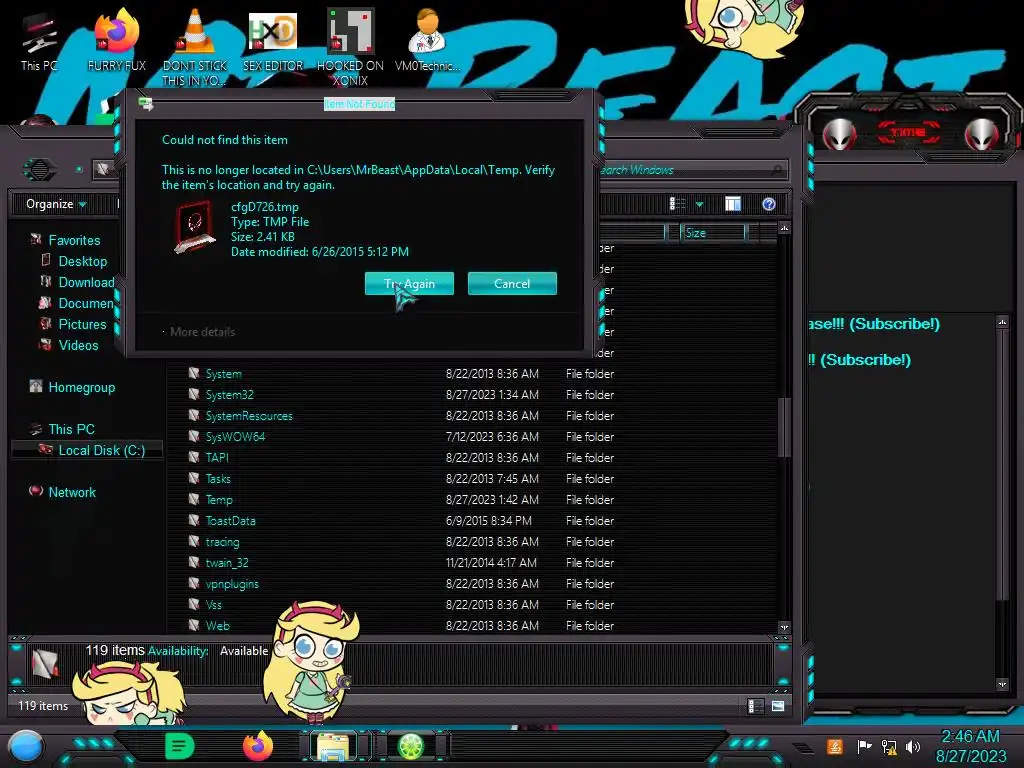Screen dimensions: 1024x768
Task: Click the cfgD726.tmp file icon in dialog
Action: 195,227
